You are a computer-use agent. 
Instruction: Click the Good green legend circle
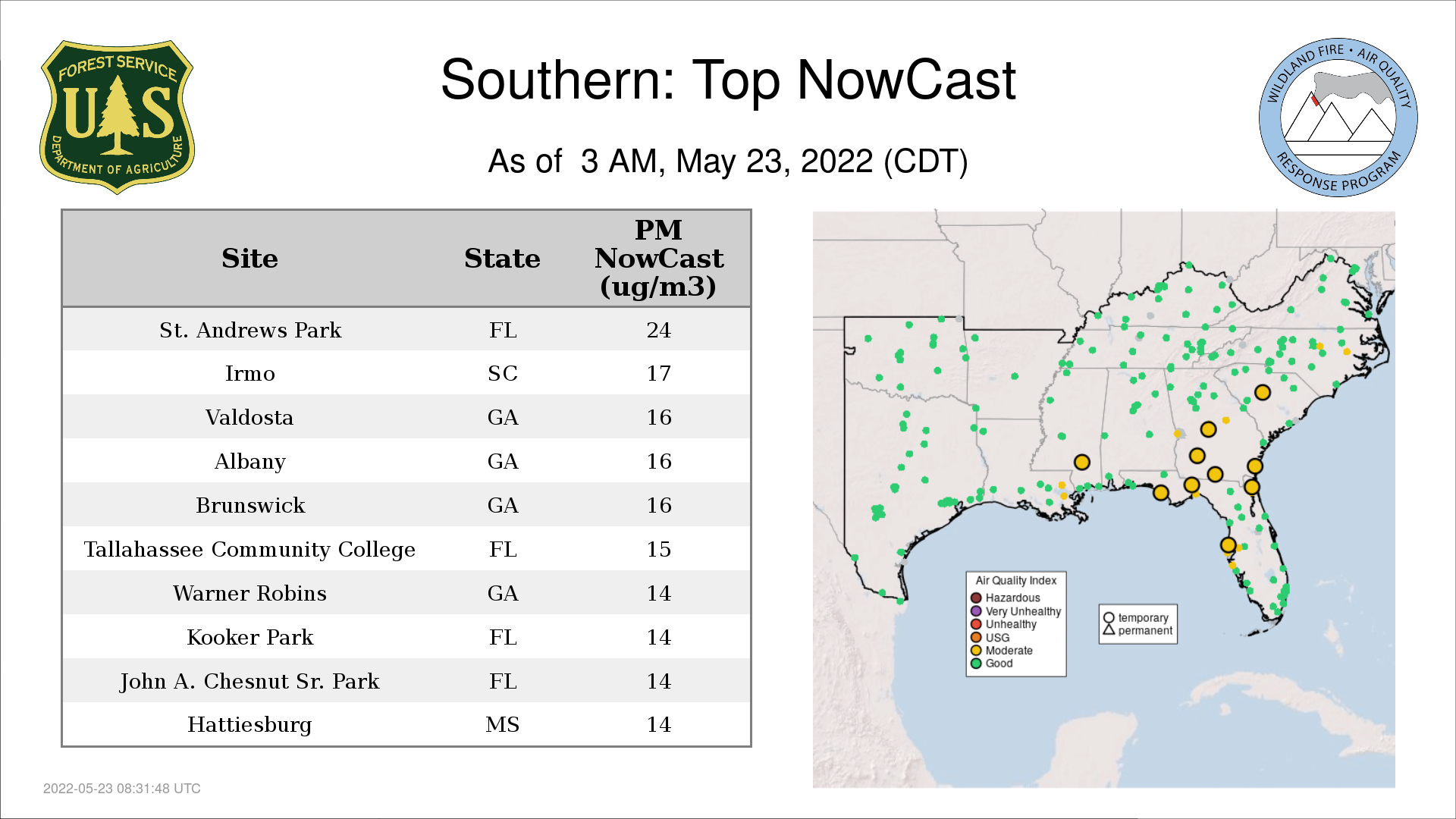click(976, 664)
